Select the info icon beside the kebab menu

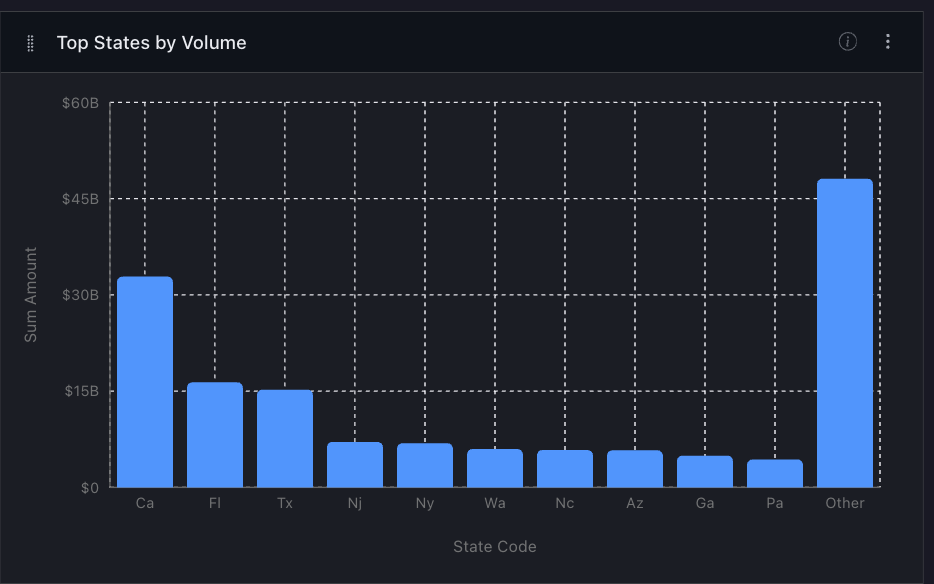pyautogui.click(x=847, y=42)
